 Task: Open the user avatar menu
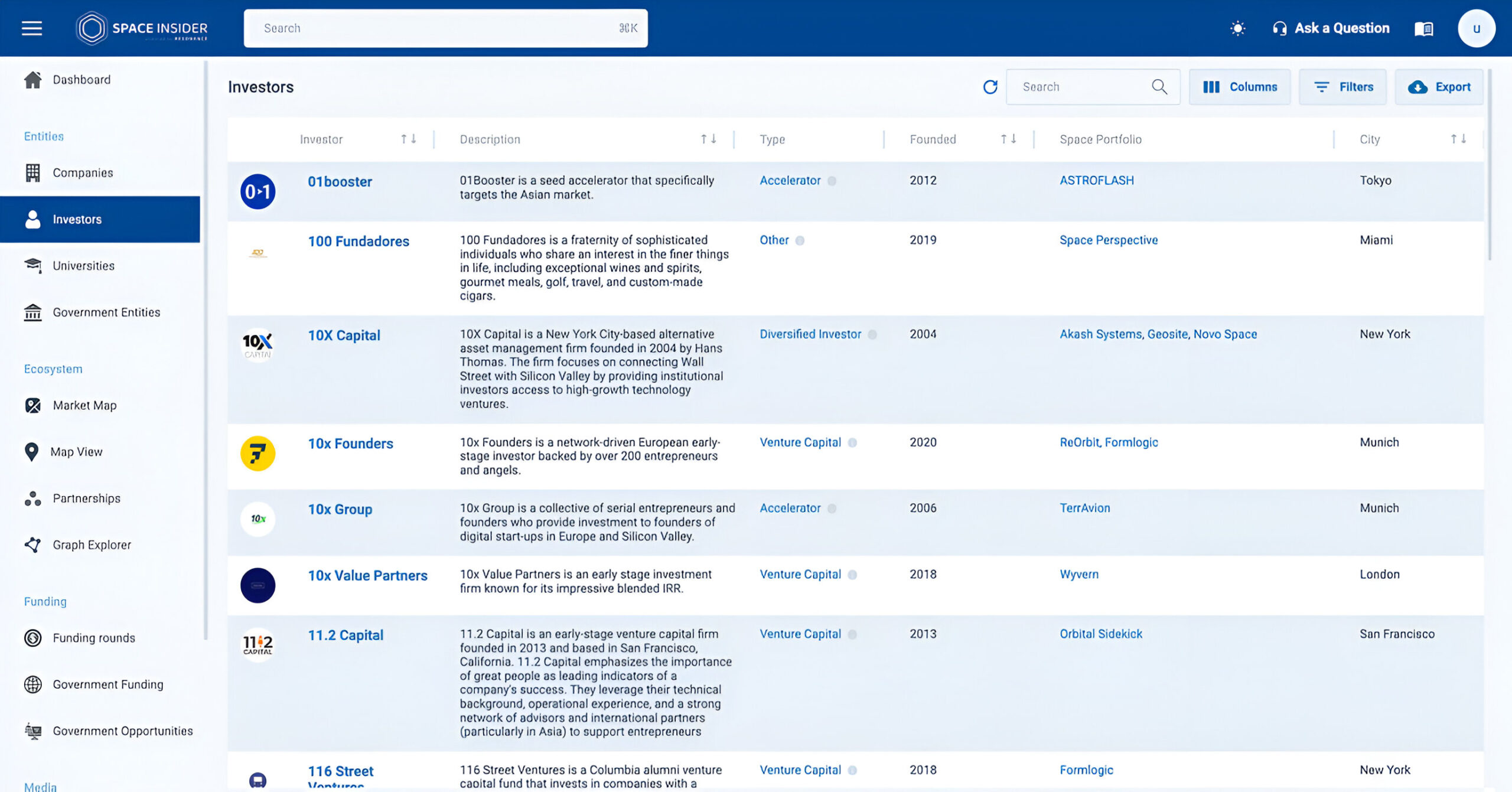[1476, 28]
